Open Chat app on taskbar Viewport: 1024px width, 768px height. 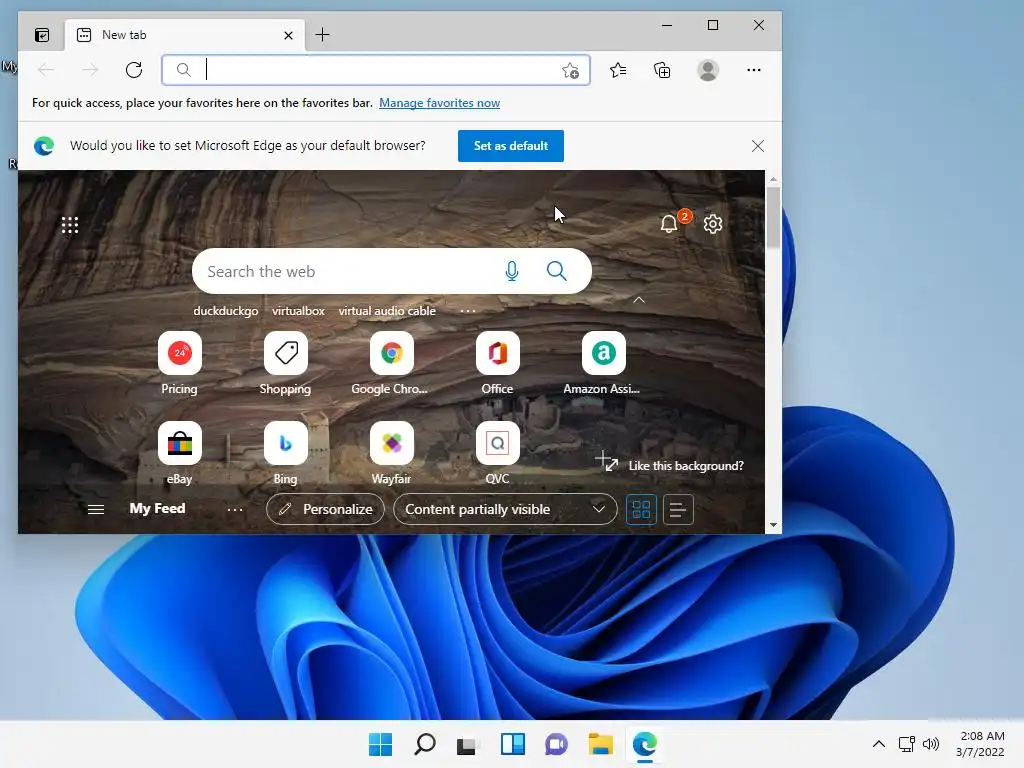(x=556, y=744)
